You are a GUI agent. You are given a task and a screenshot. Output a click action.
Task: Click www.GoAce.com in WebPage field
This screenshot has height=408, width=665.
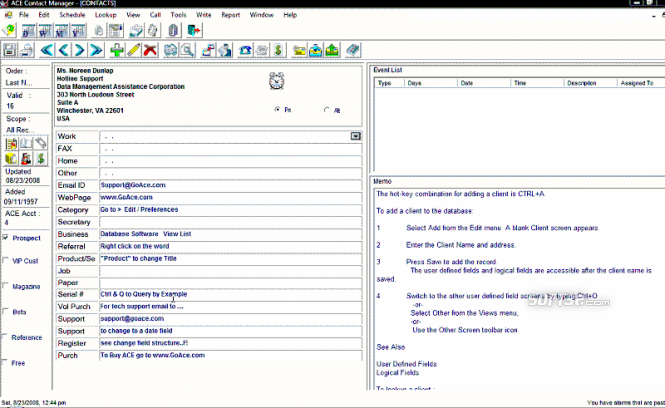click(x=126, y=197)
